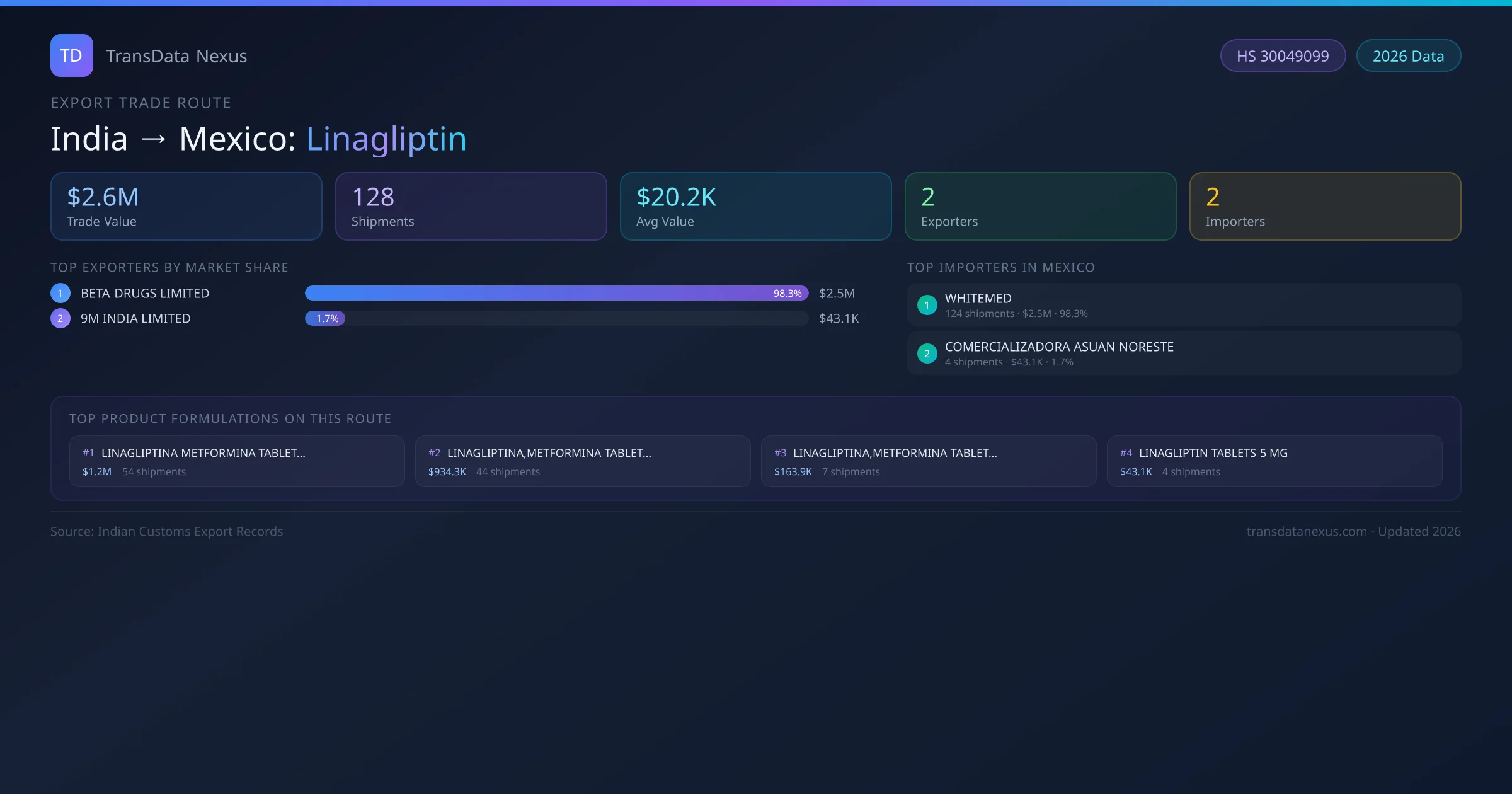Open #2 formulation card with 44 shipments
This screenshot has height=794, width=1512.
582,461
